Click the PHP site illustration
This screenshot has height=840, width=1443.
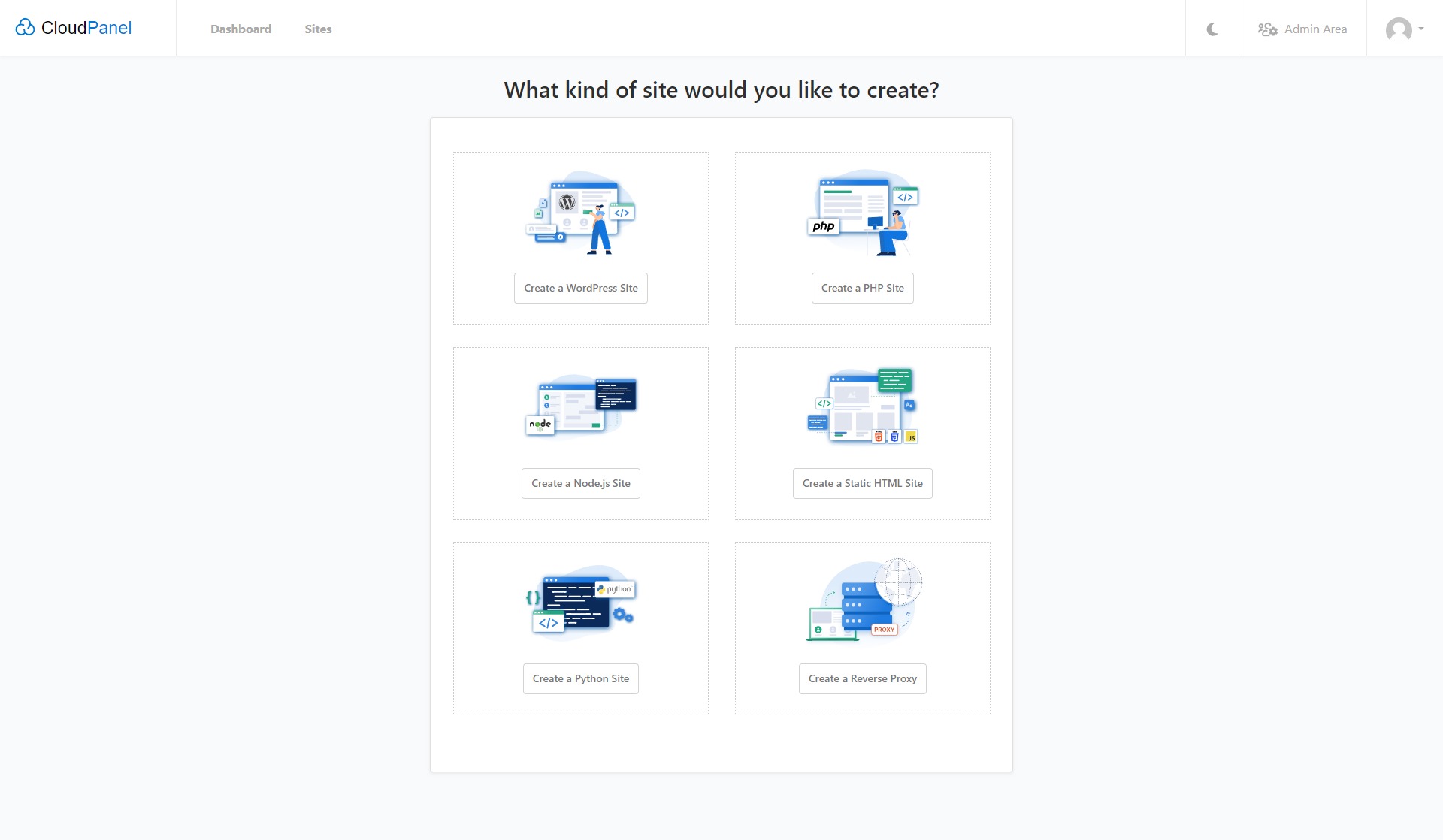[863, 213]
